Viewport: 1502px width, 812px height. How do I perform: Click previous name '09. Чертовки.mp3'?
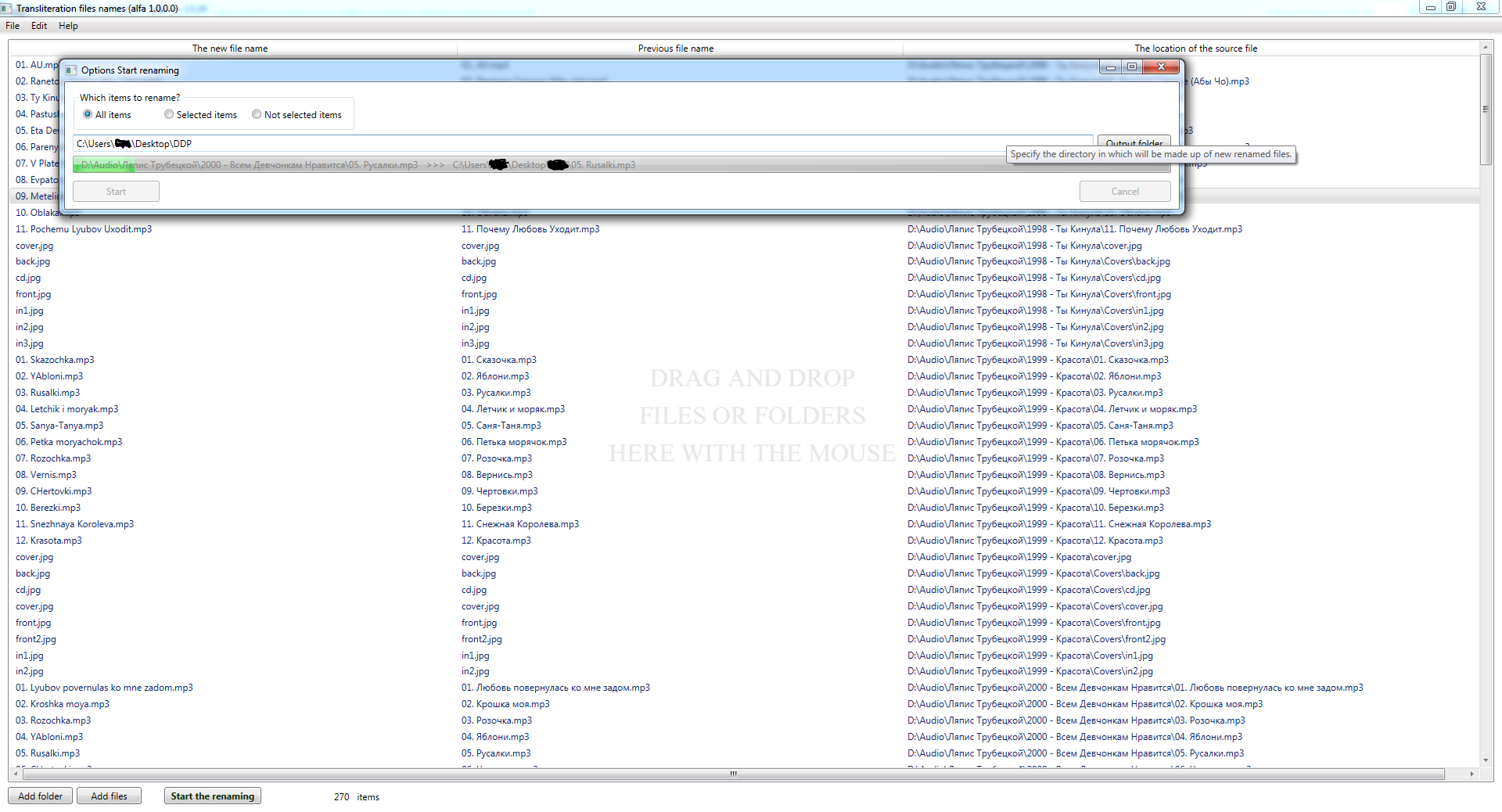click(500, 491)
